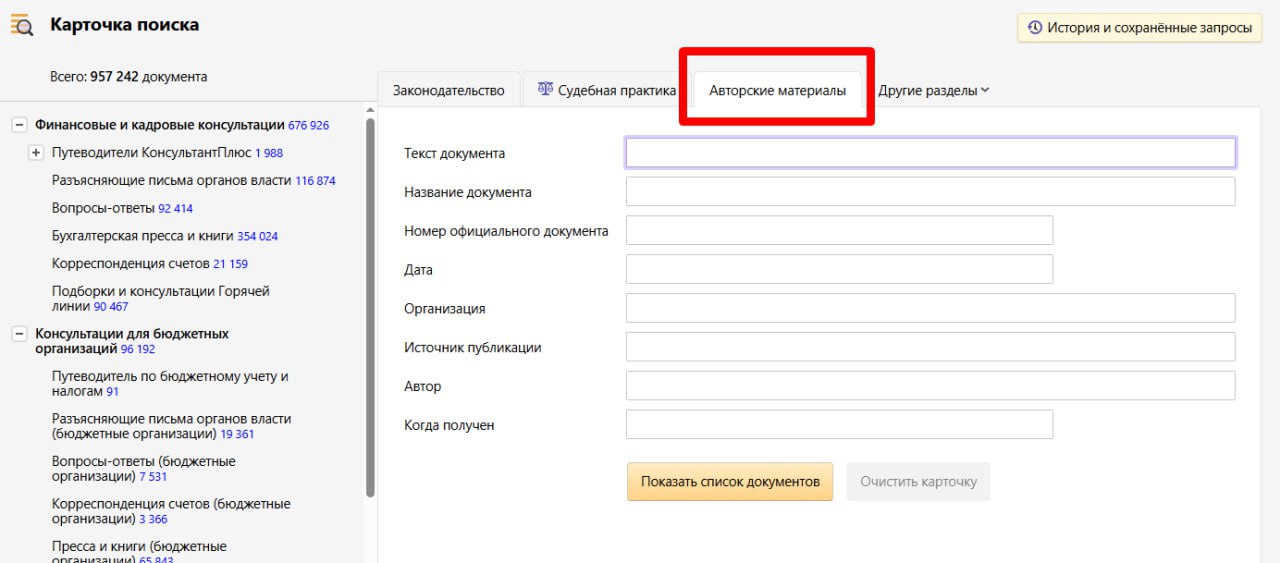Click the Название документа field
This screenshot has width=1280, height=563.
point(930,192)
